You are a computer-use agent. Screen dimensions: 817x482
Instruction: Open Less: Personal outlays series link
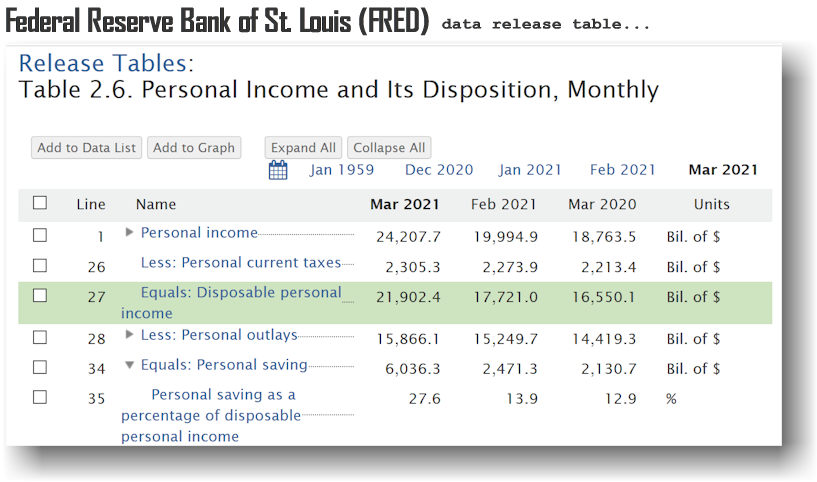click(x=219, y=335)
